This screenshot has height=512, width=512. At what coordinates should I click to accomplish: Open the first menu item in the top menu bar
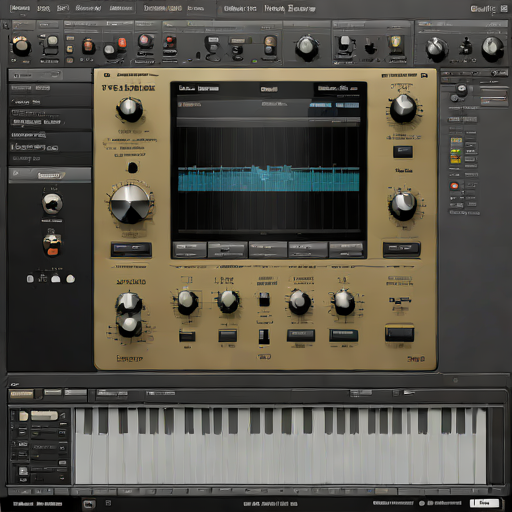[20, 8]
